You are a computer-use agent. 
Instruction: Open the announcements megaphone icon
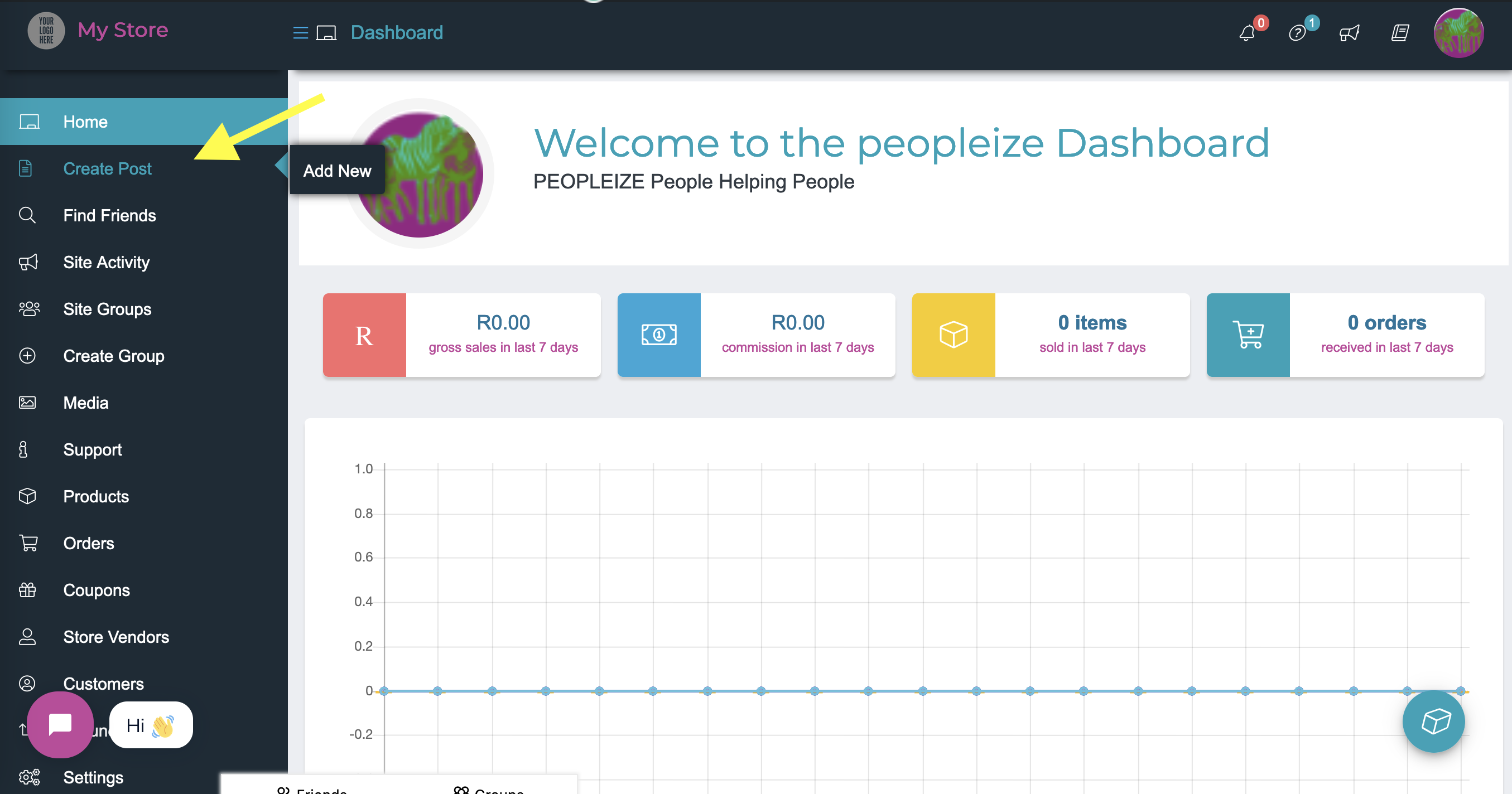click(x=1349, y=33)
